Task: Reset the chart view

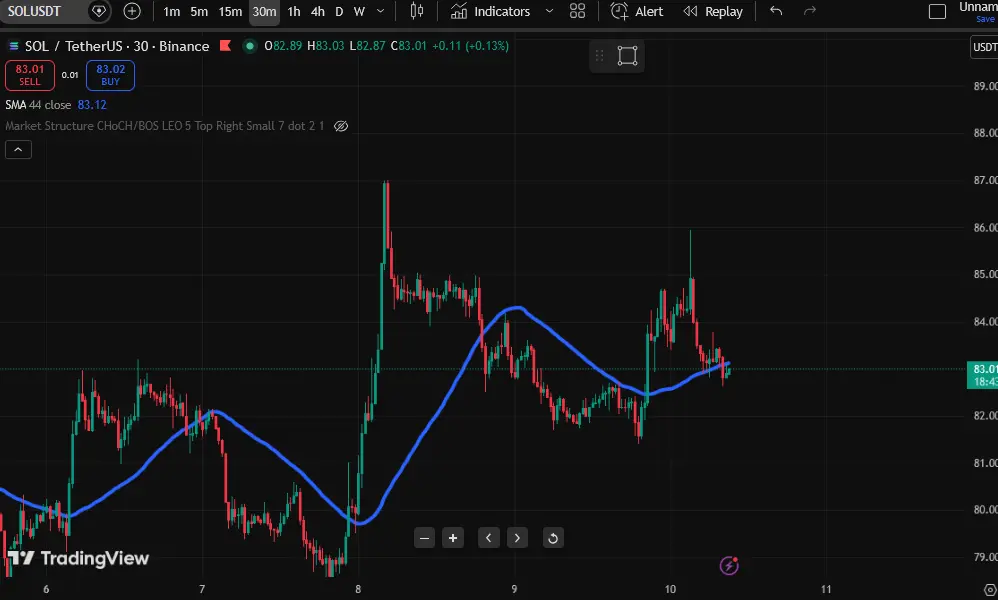Action: (553, 538)
